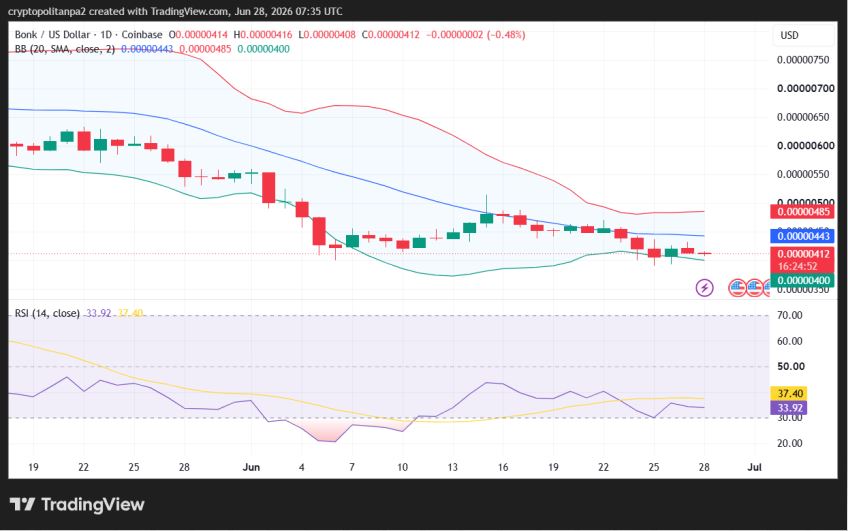Click the purple 33.92 RSI axis label

coord(790,408)
